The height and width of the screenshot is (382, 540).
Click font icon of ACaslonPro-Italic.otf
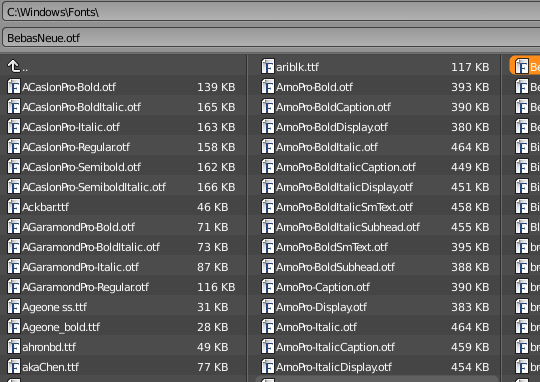click(14, 126)
